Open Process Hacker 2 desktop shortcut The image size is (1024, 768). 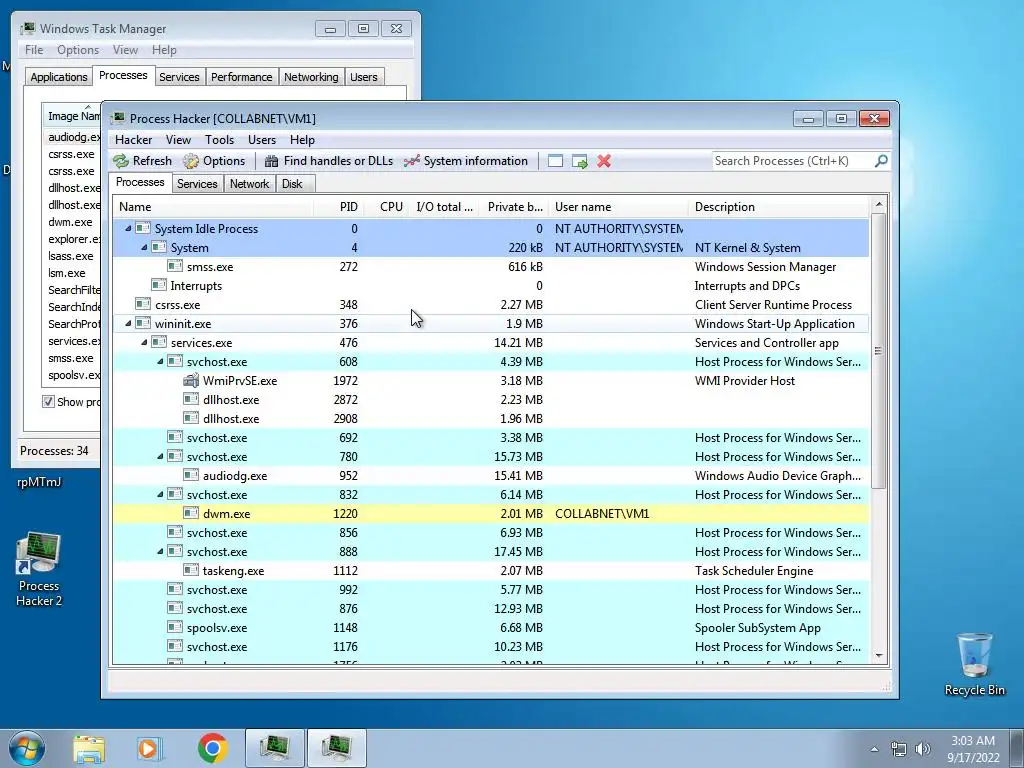coord(39,569)
